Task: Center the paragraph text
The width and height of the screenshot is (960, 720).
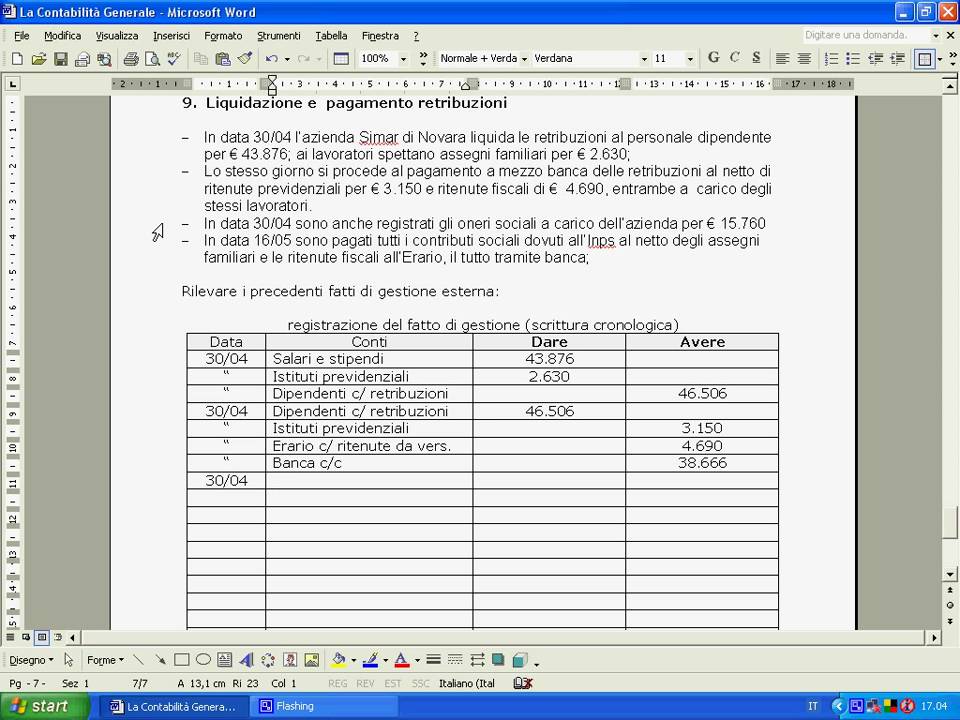Action: [804, 59]
